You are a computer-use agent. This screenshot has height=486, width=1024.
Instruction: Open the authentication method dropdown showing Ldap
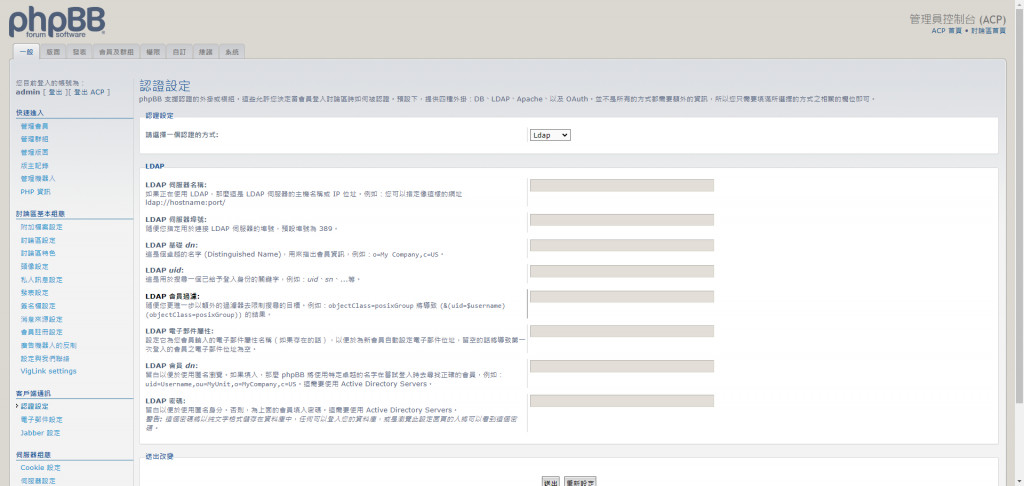coord(551,135)
